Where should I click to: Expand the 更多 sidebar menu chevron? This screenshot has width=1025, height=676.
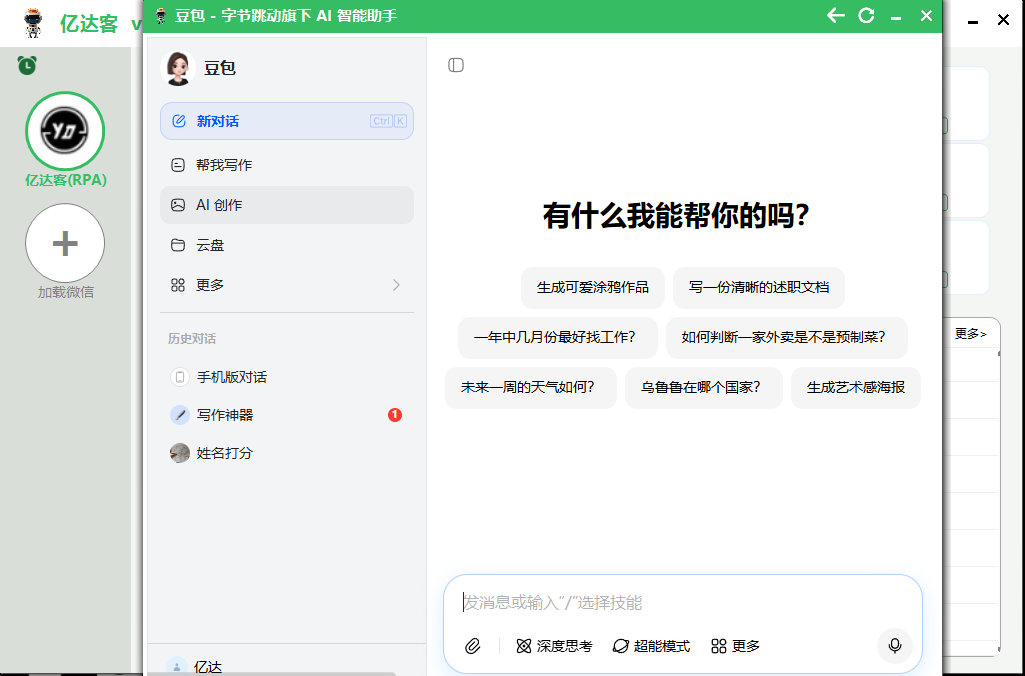(396, 285)
